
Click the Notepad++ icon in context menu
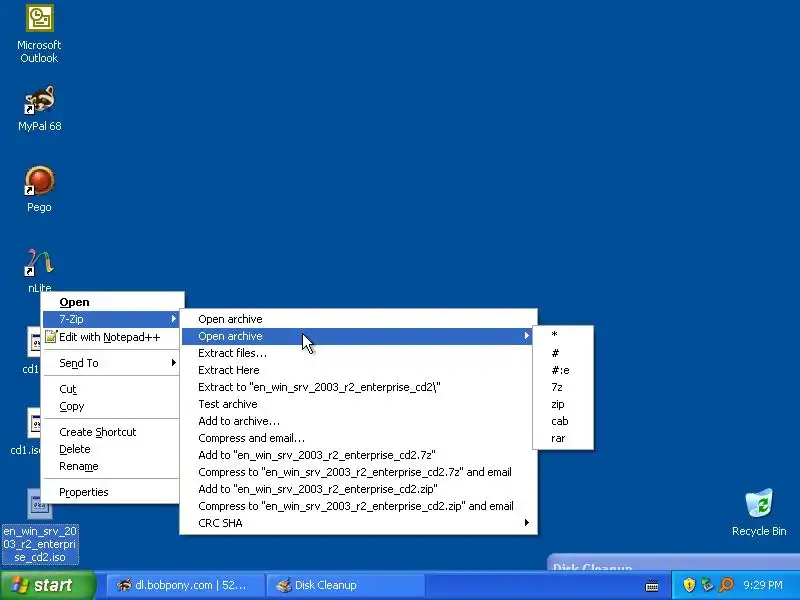coord(51,337)
